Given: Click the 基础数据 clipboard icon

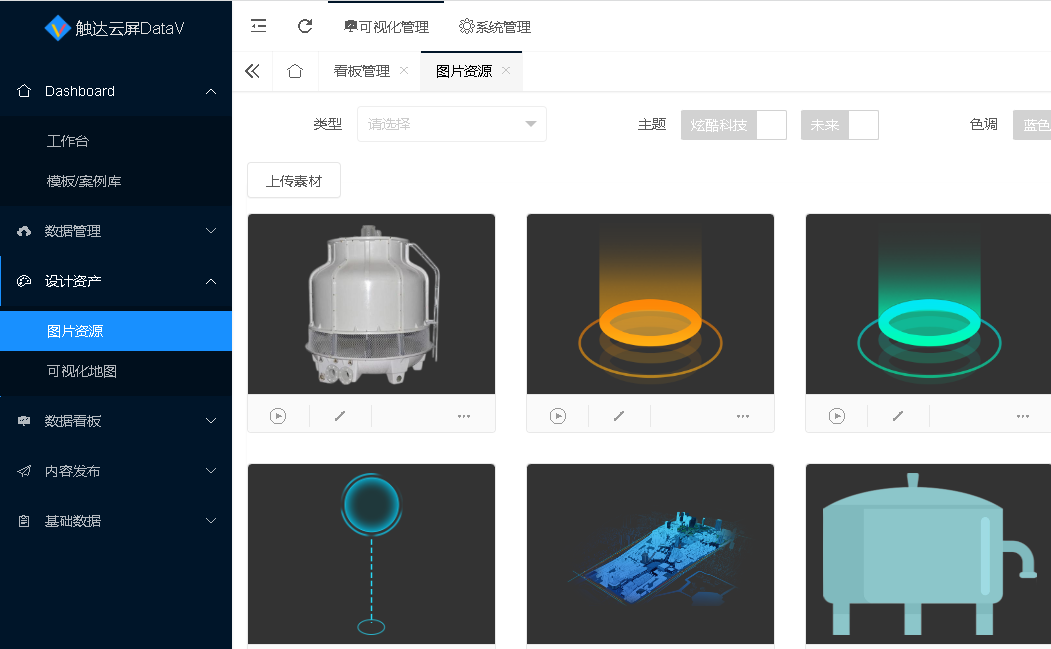Looking at the screenshot, I should [x=24, y=521].
